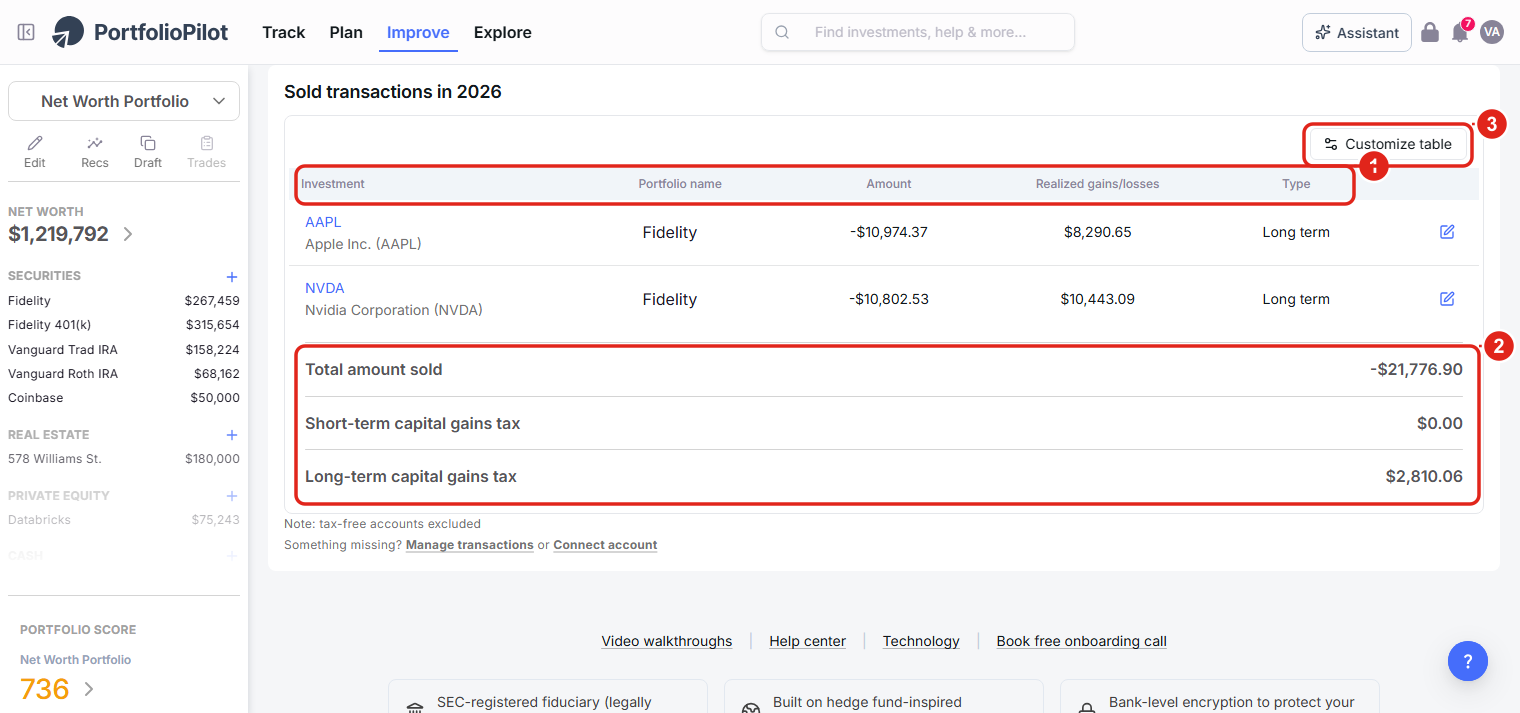The height and width of the screenshot is (713, 1520).
Task: Expand the net worth value chevron
Action: tap(128, 234)
